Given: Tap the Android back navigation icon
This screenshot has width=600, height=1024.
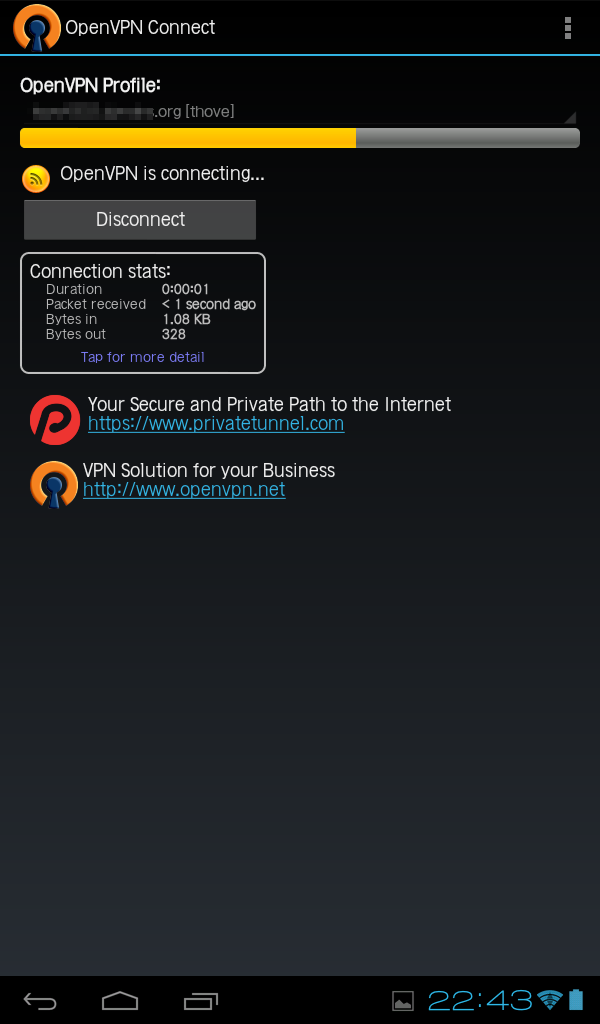Looking at the screenshot, I should coord(40,1000).
